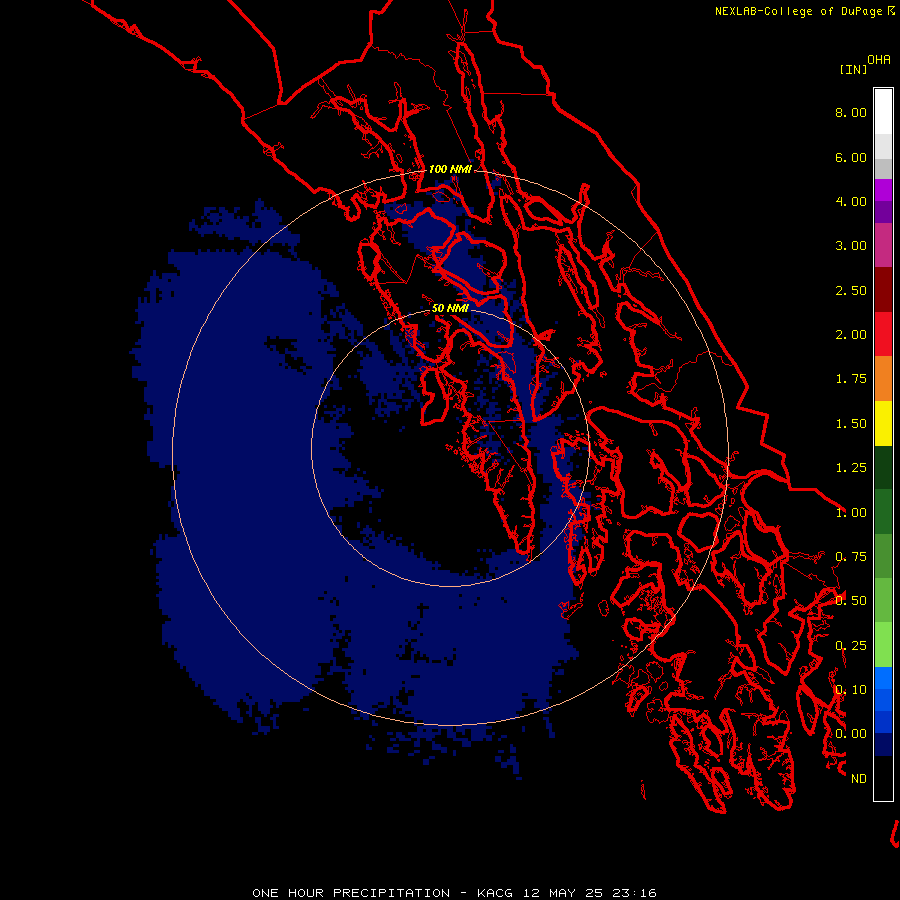Pick the white swatch in the color scale

(883, 111)
